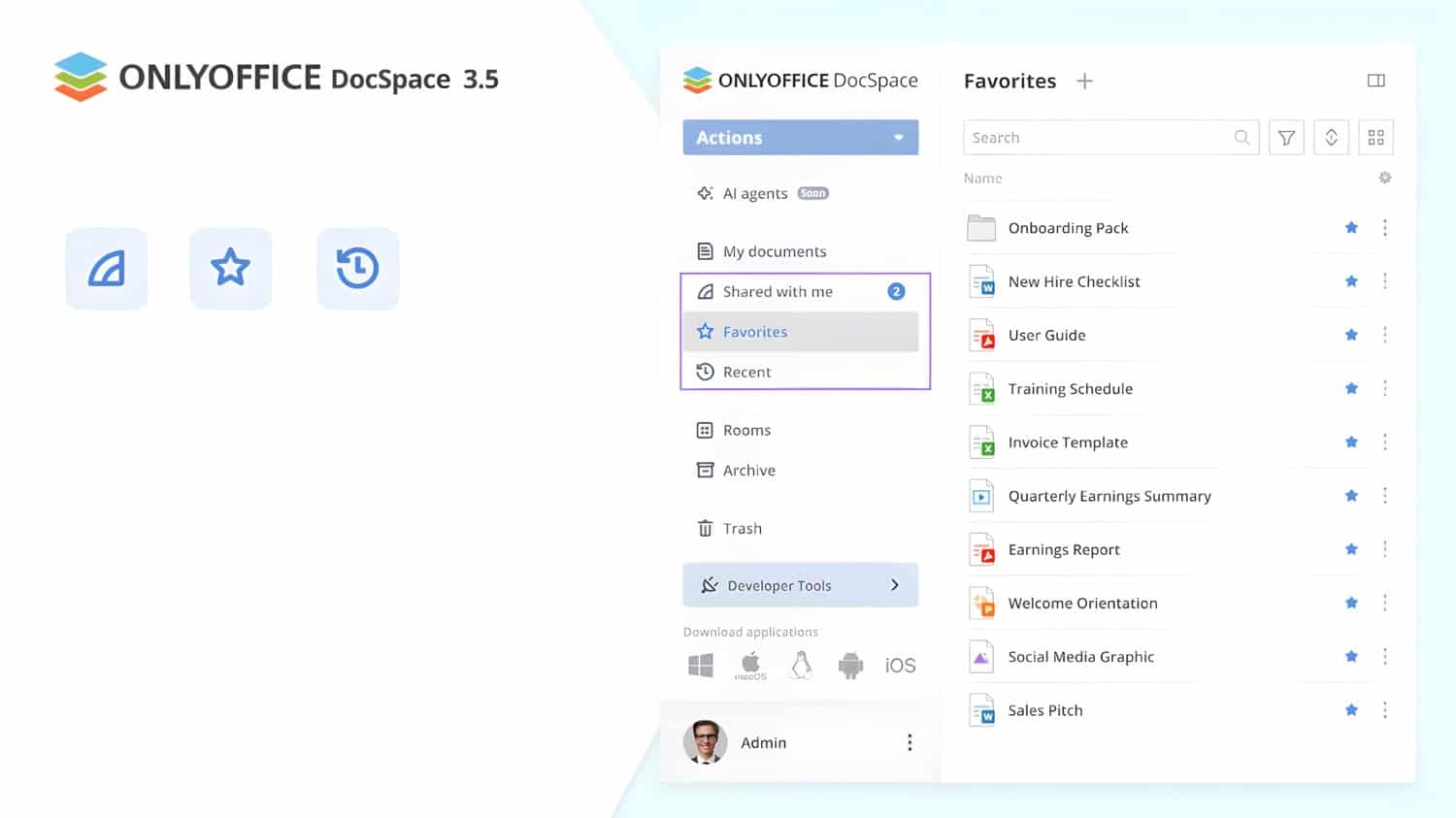
Task: Toggle the info panel icon
Action: click(1375, 81)
